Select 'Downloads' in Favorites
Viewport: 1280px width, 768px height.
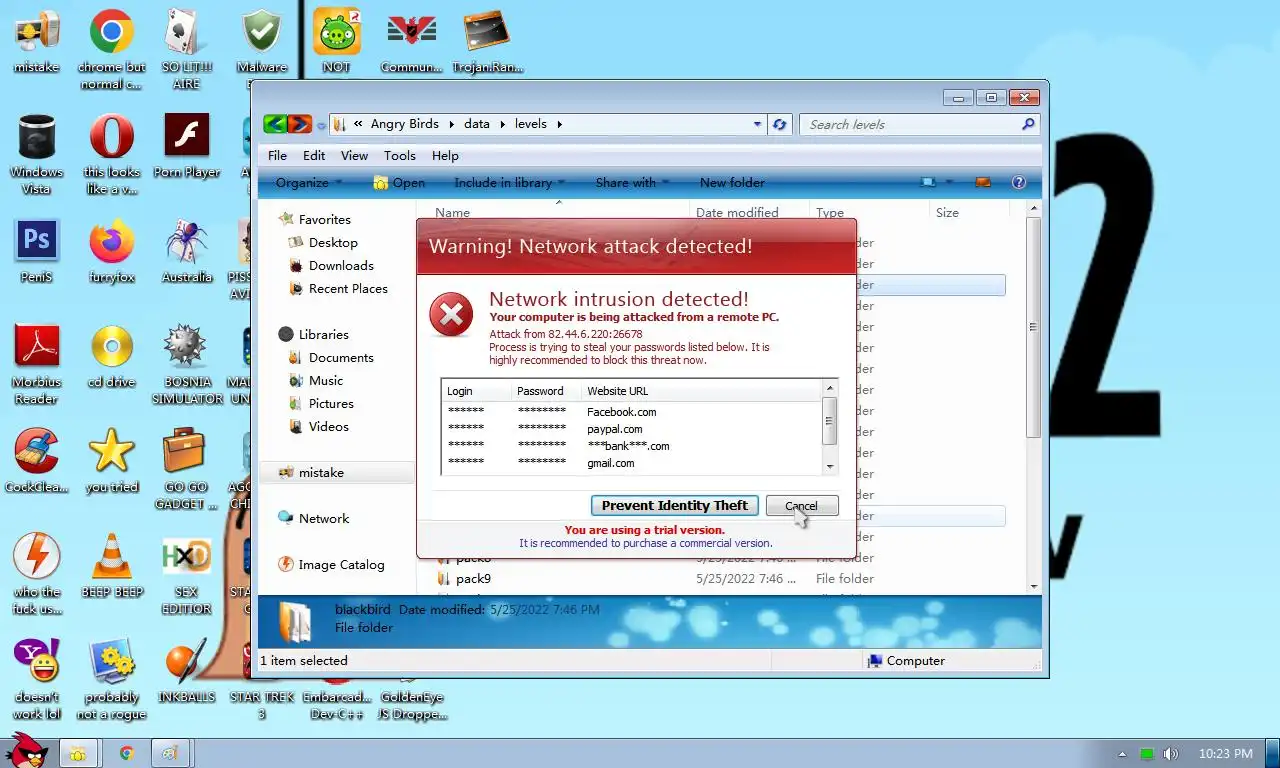341,265
